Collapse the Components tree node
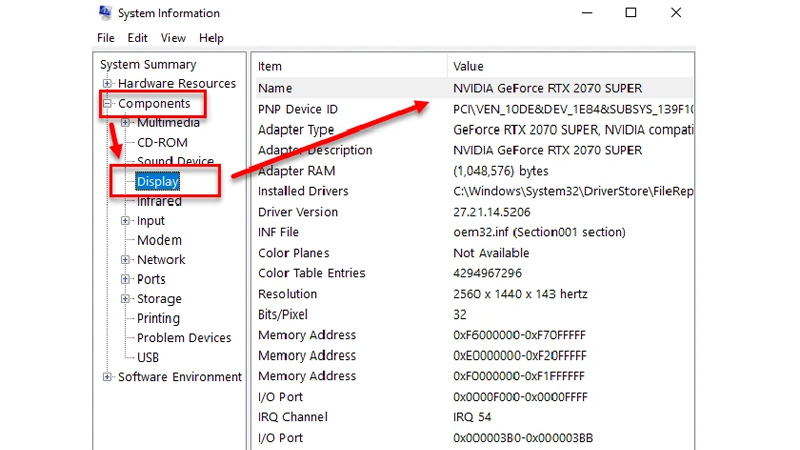The width and height of the screenshot is (800, 450). tap(108, 103)
